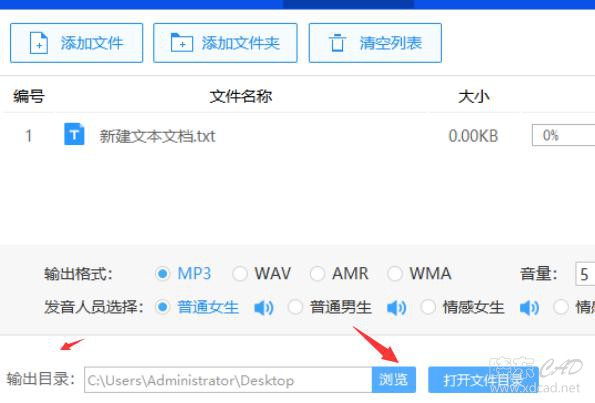
Task: Click the 文件名称 column header
Action: (241, 96)
